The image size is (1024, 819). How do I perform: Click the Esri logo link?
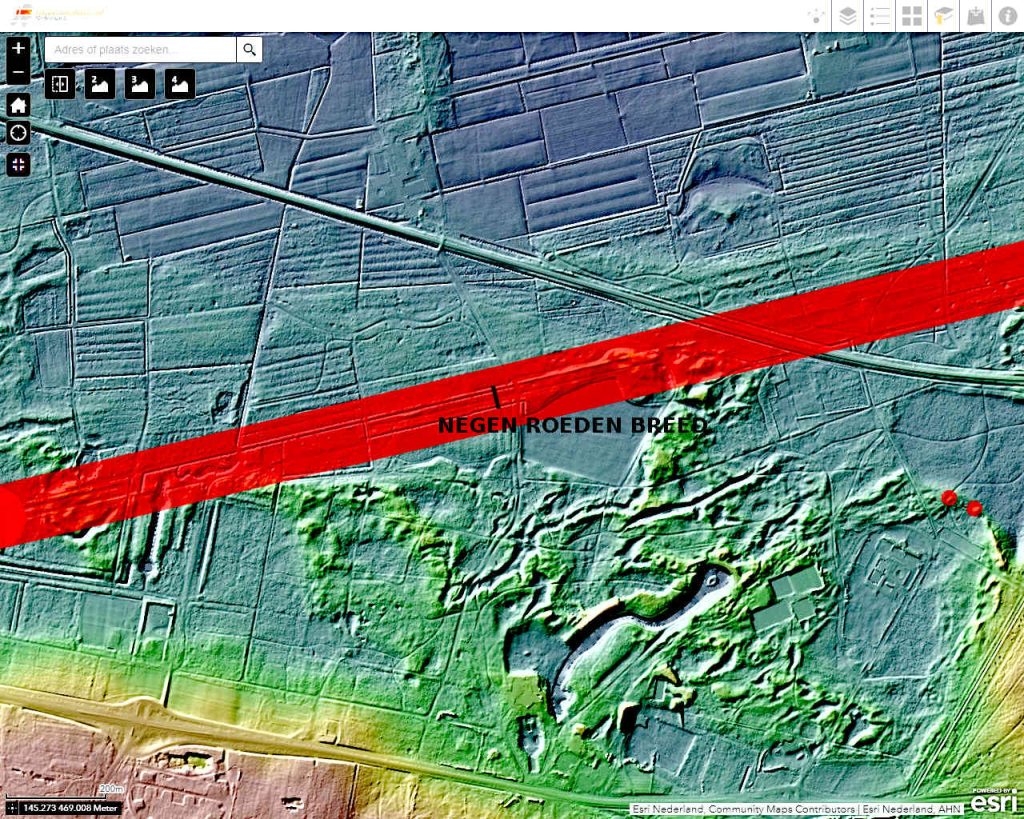click(992, 801)
